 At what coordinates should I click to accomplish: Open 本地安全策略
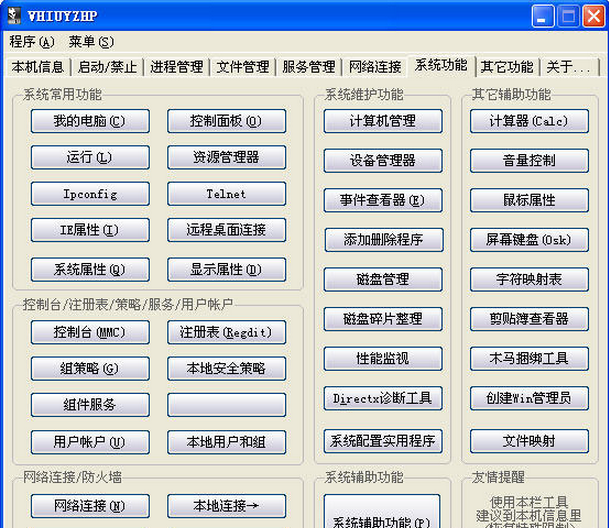click(226, 368)
